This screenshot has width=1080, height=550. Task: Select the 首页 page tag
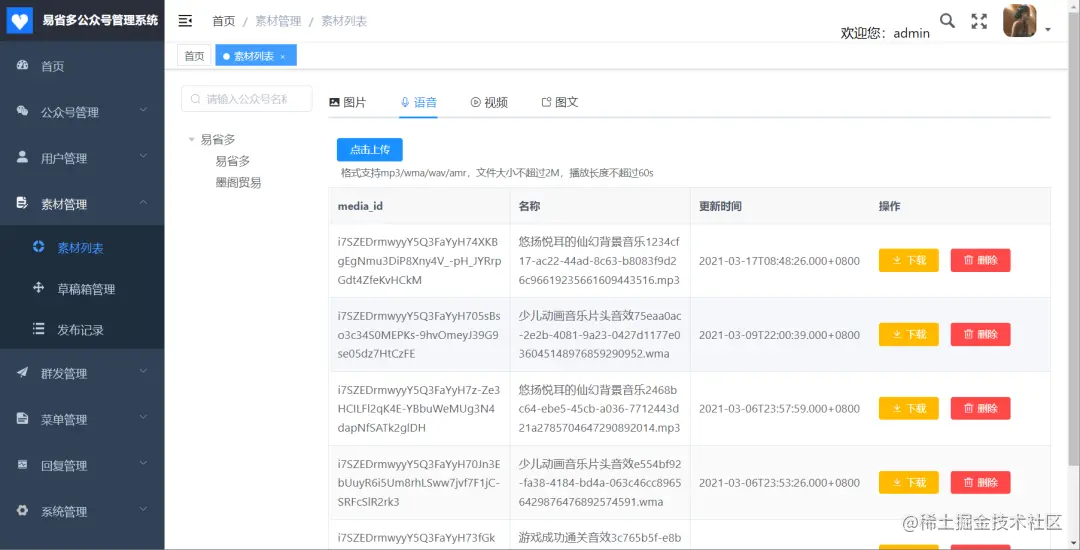tap(194, 56)
